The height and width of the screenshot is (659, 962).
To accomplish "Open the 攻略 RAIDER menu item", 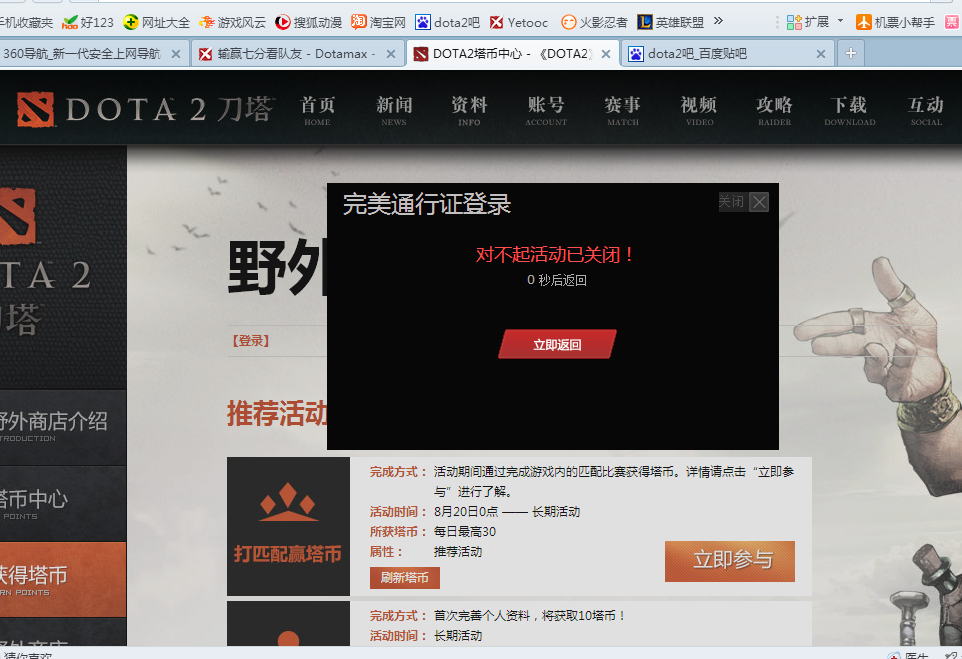I will (x=774, y=110).
